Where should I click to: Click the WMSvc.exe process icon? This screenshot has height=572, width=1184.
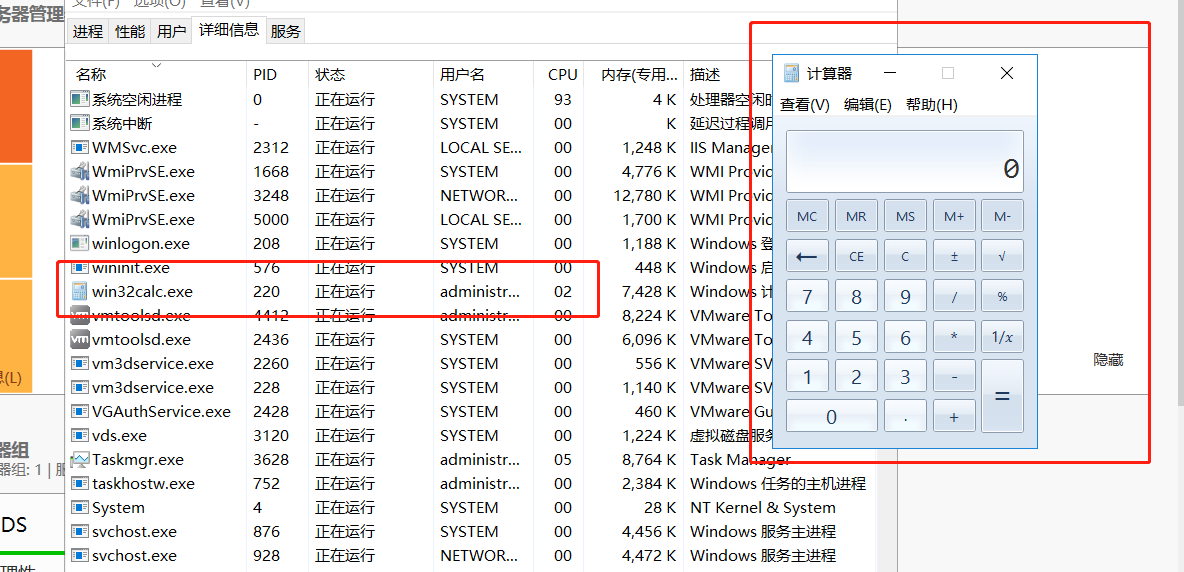tap(80, 148)
